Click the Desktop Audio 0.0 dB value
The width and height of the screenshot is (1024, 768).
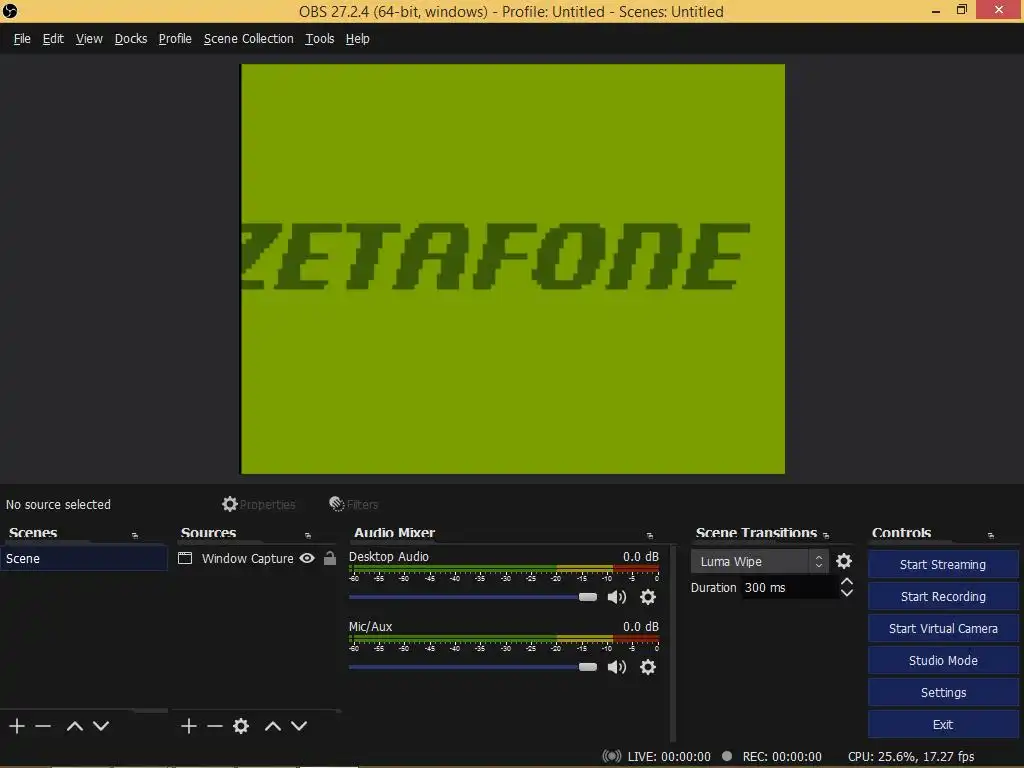640,556
